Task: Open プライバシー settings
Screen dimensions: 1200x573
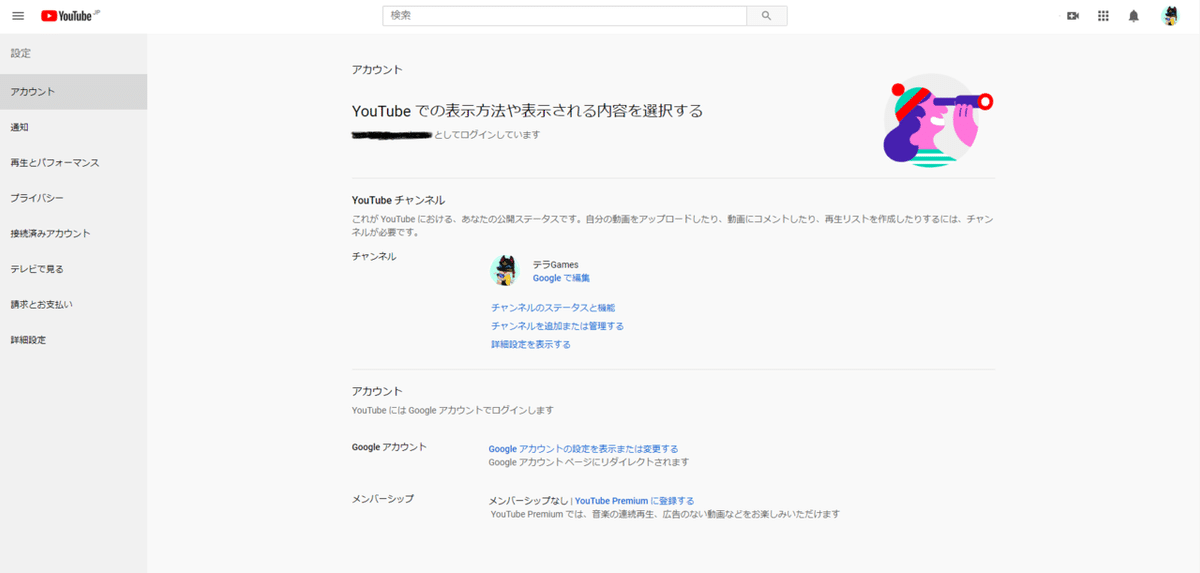Action: (73, 198)
